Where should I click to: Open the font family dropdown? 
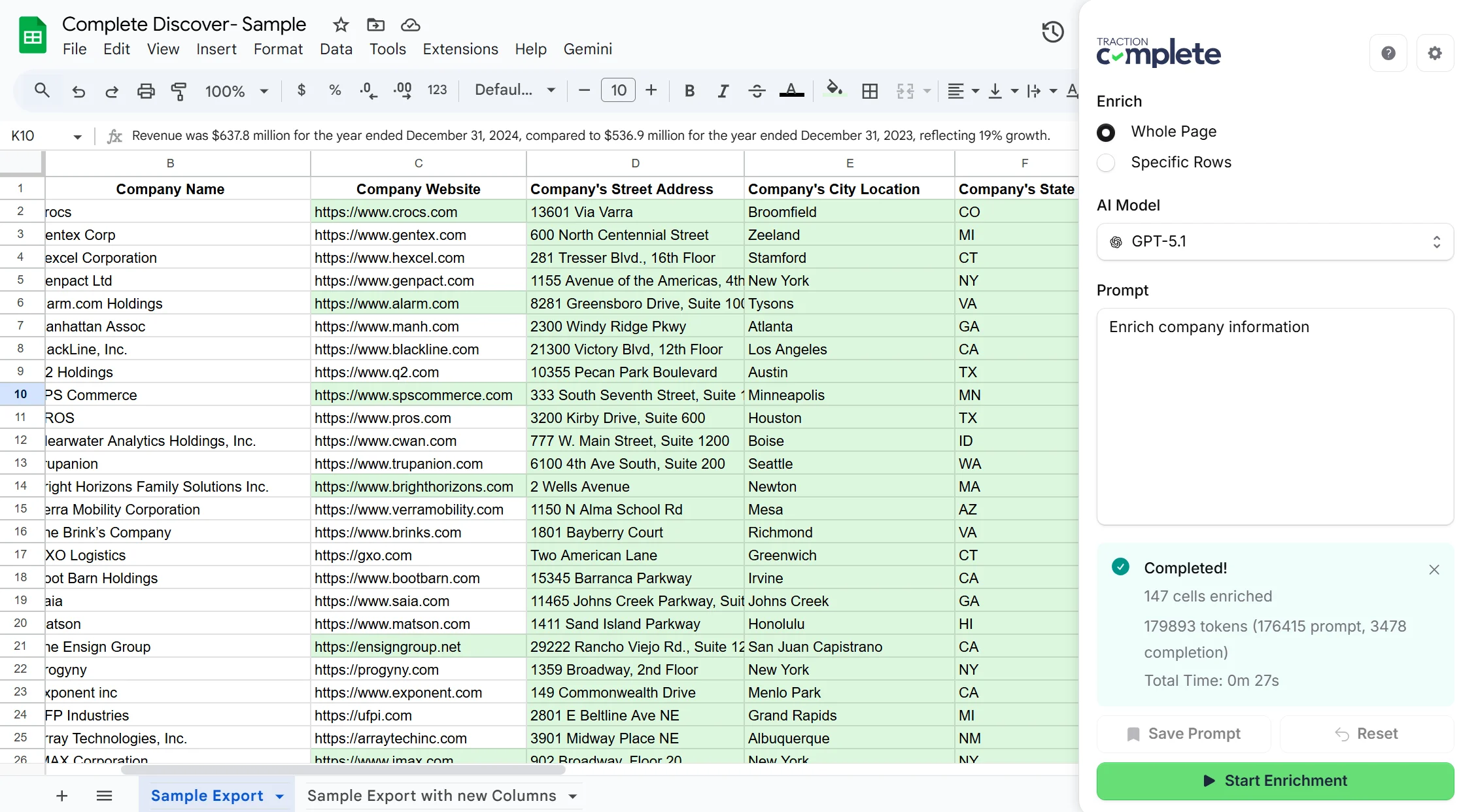point(515,90)
